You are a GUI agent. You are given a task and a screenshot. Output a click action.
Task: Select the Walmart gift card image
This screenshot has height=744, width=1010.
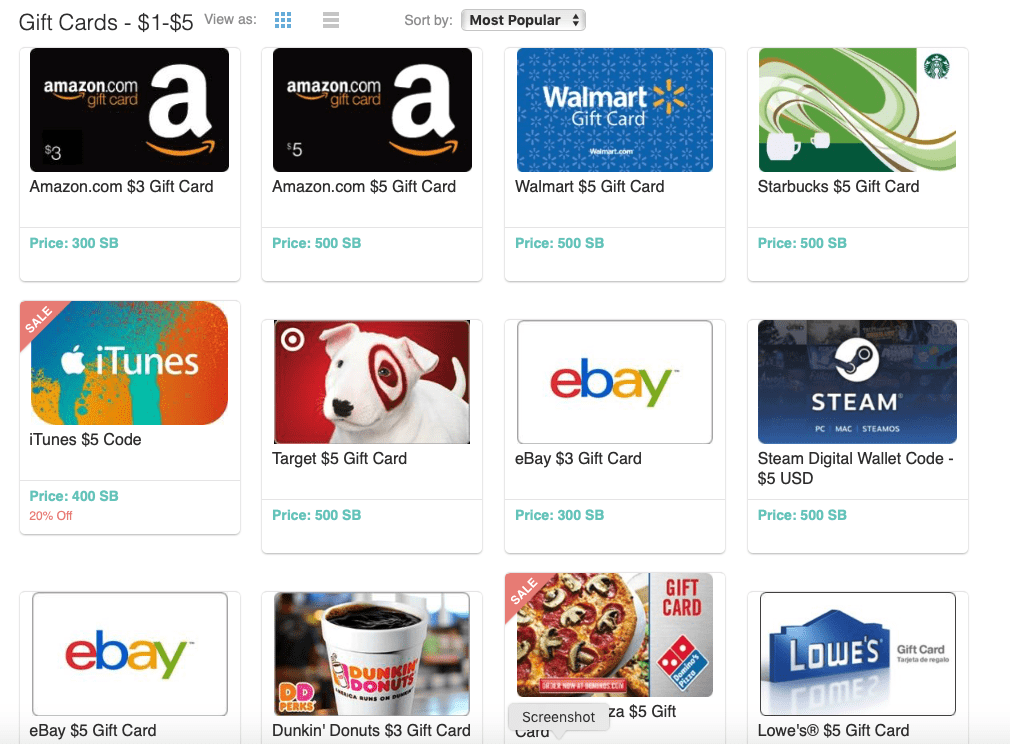(615, 110)
